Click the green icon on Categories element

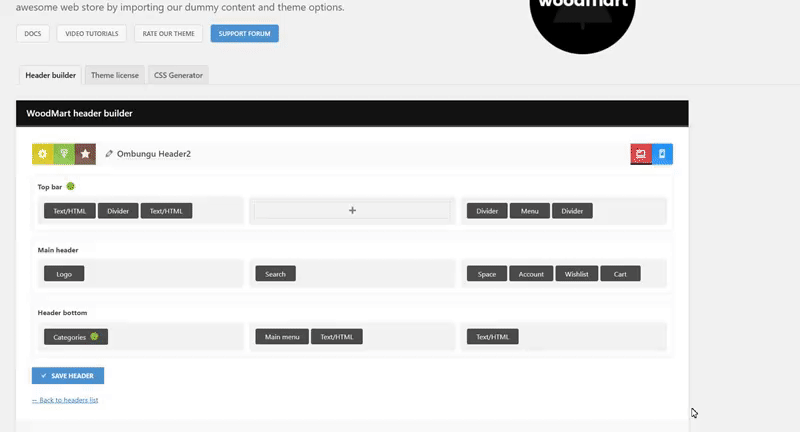tap(94, 336)
